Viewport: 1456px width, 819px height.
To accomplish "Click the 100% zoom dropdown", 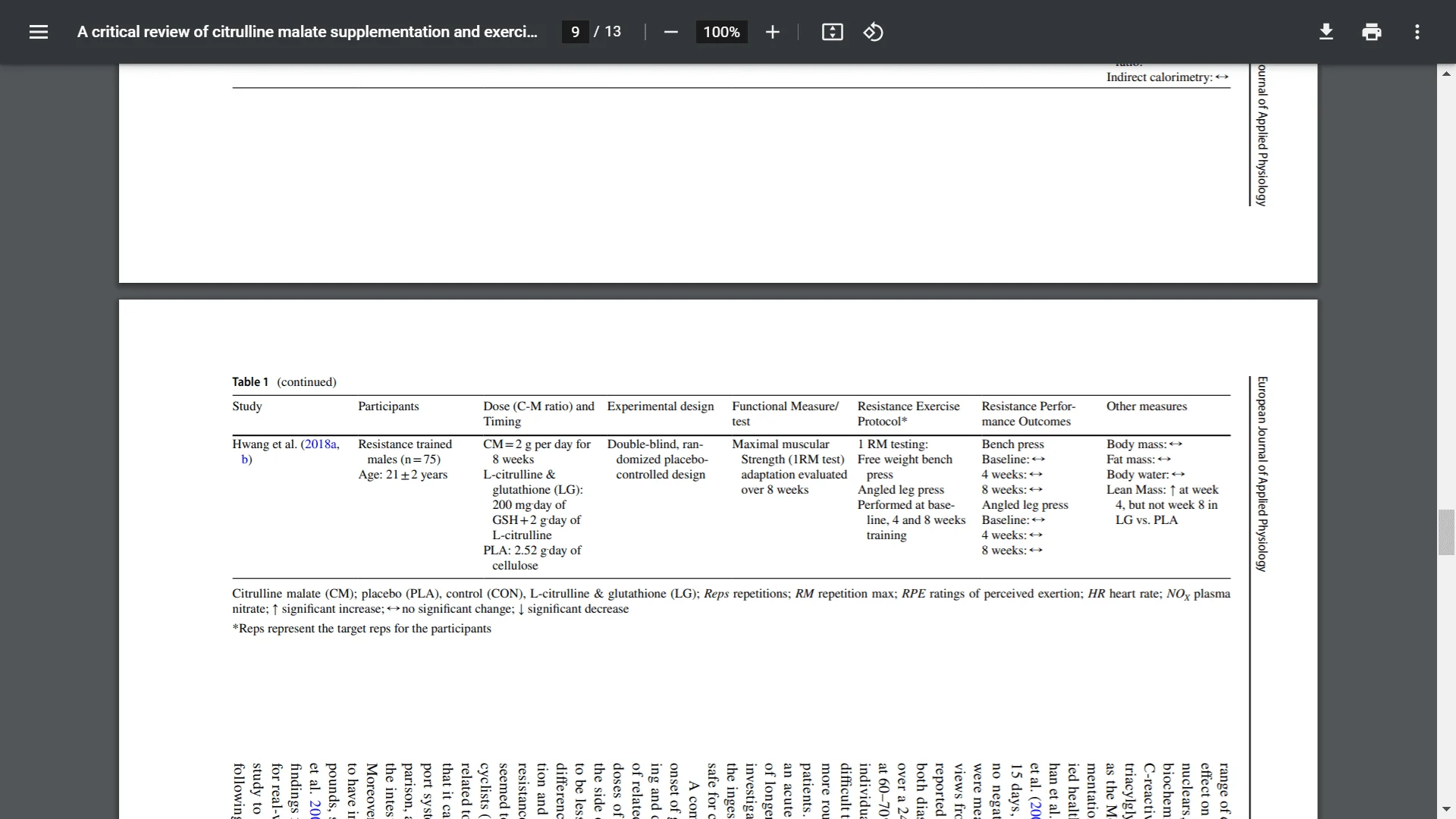I will coord(721,32).
